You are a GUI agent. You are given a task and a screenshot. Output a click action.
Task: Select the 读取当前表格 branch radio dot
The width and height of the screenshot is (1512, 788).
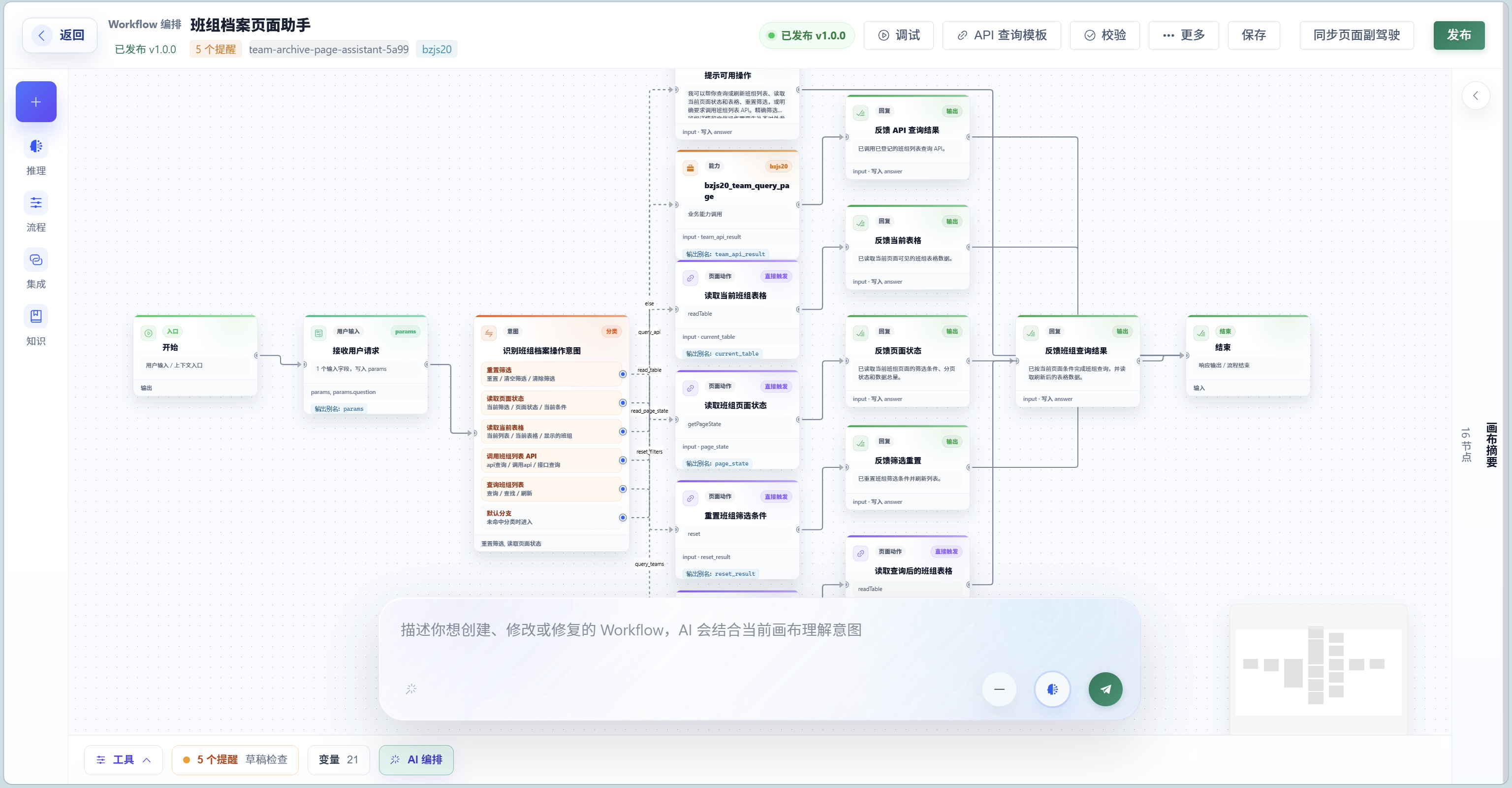coord(622,431)
